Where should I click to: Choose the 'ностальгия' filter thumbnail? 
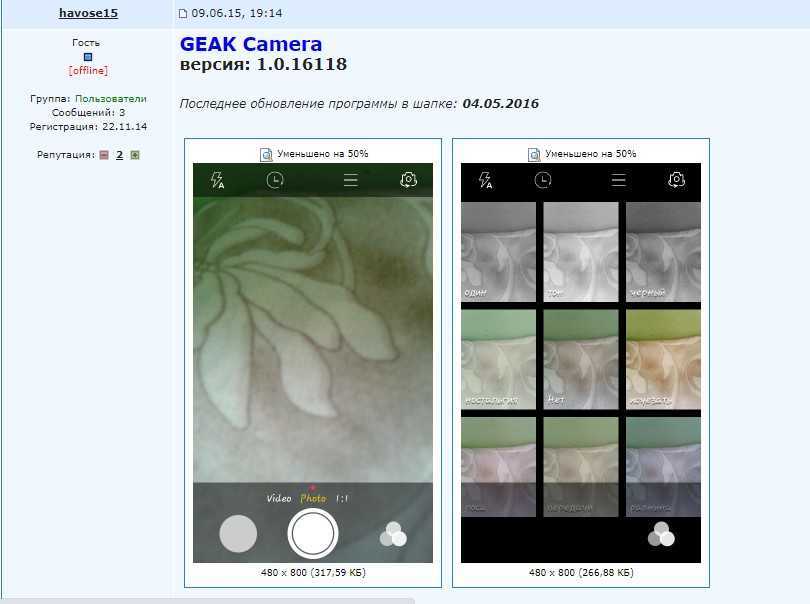click(498, 356)
